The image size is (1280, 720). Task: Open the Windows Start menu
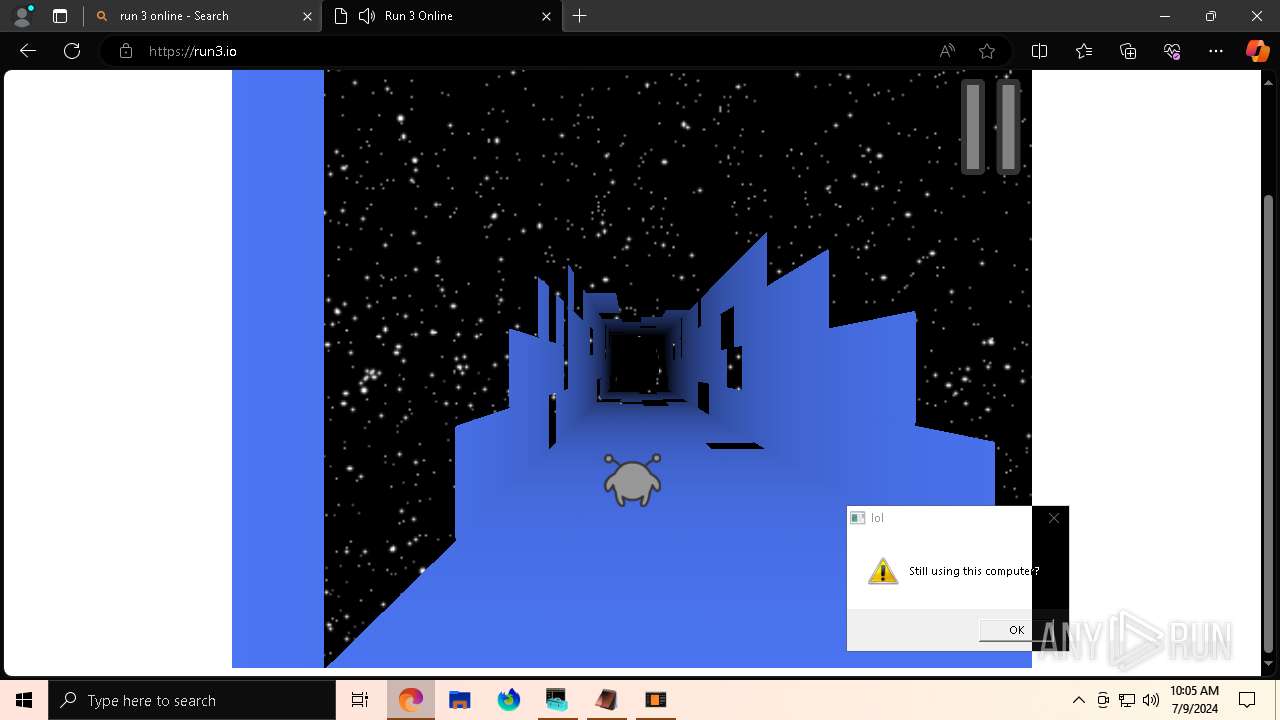click(x=24, y=700)
